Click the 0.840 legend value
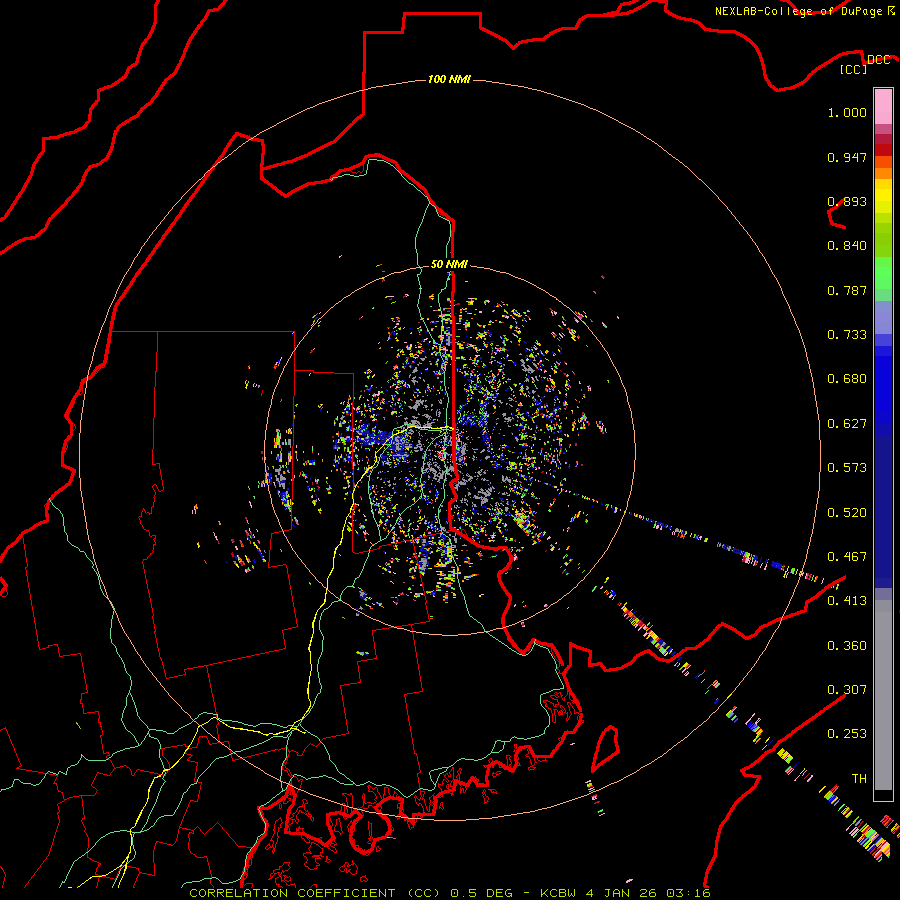 pyautogui.click(x=847, y=246)
